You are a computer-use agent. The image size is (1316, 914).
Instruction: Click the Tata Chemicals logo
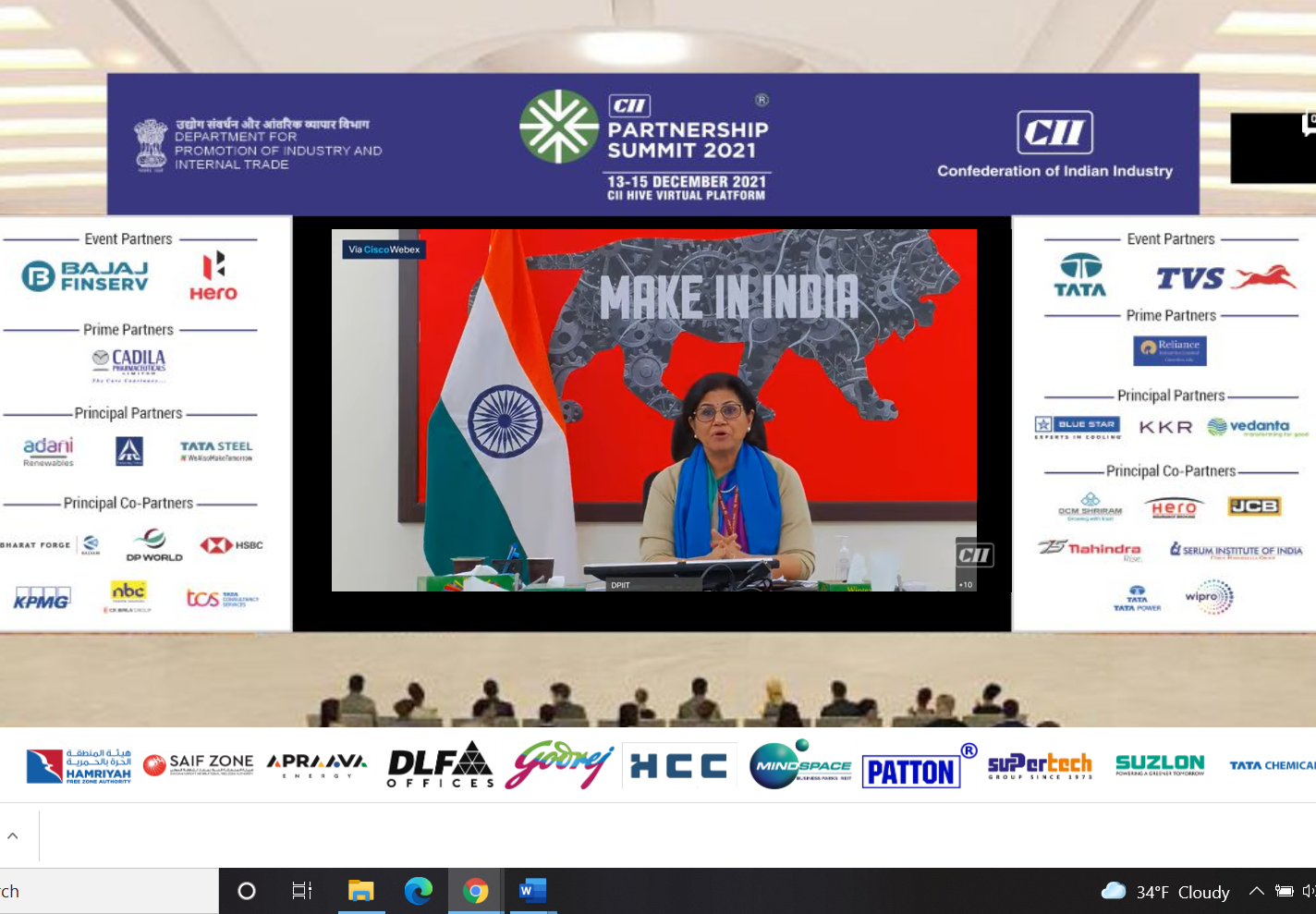point(1273,765)
